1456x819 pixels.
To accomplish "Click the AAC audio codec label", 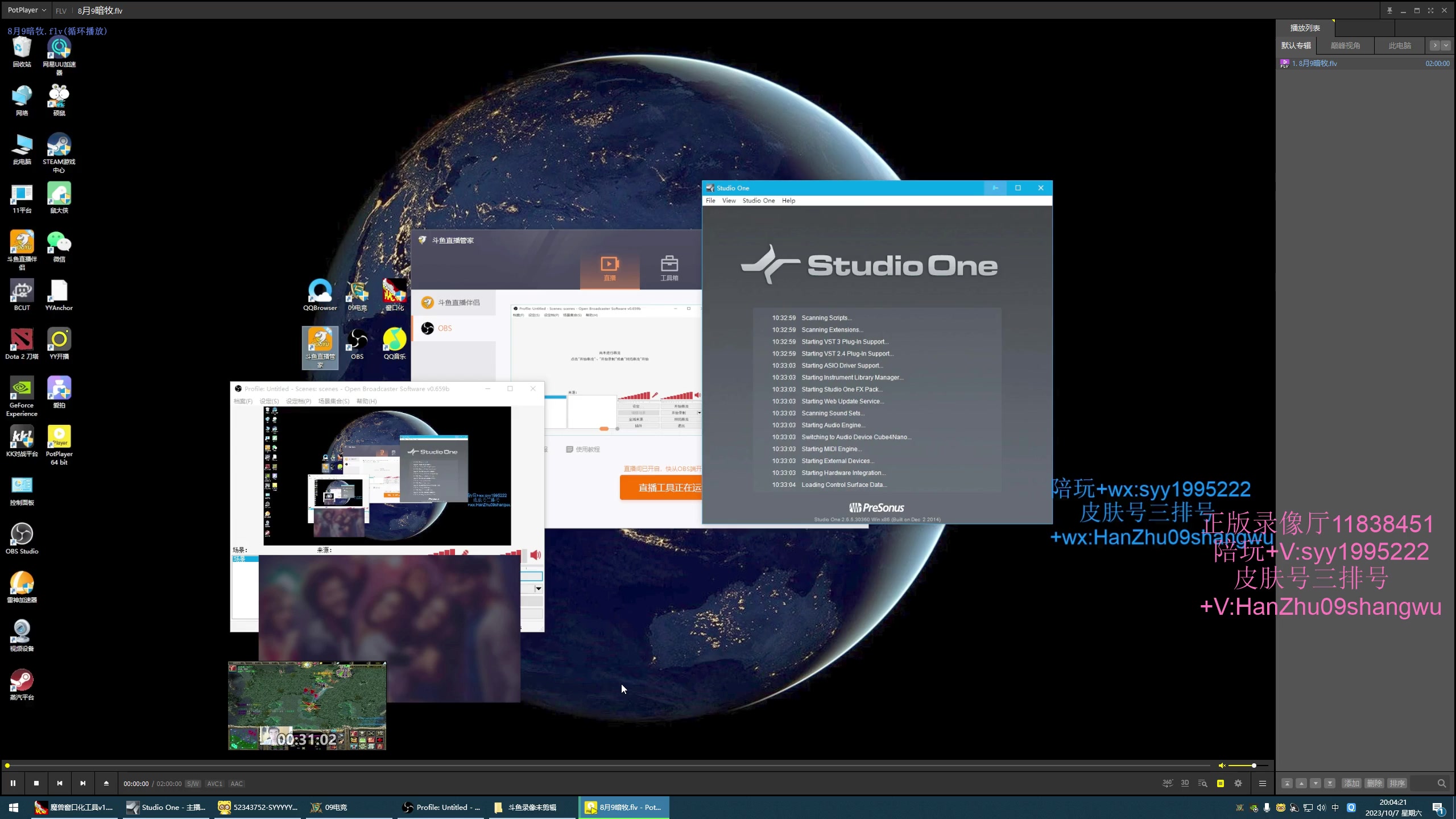I will pos(237,784).
